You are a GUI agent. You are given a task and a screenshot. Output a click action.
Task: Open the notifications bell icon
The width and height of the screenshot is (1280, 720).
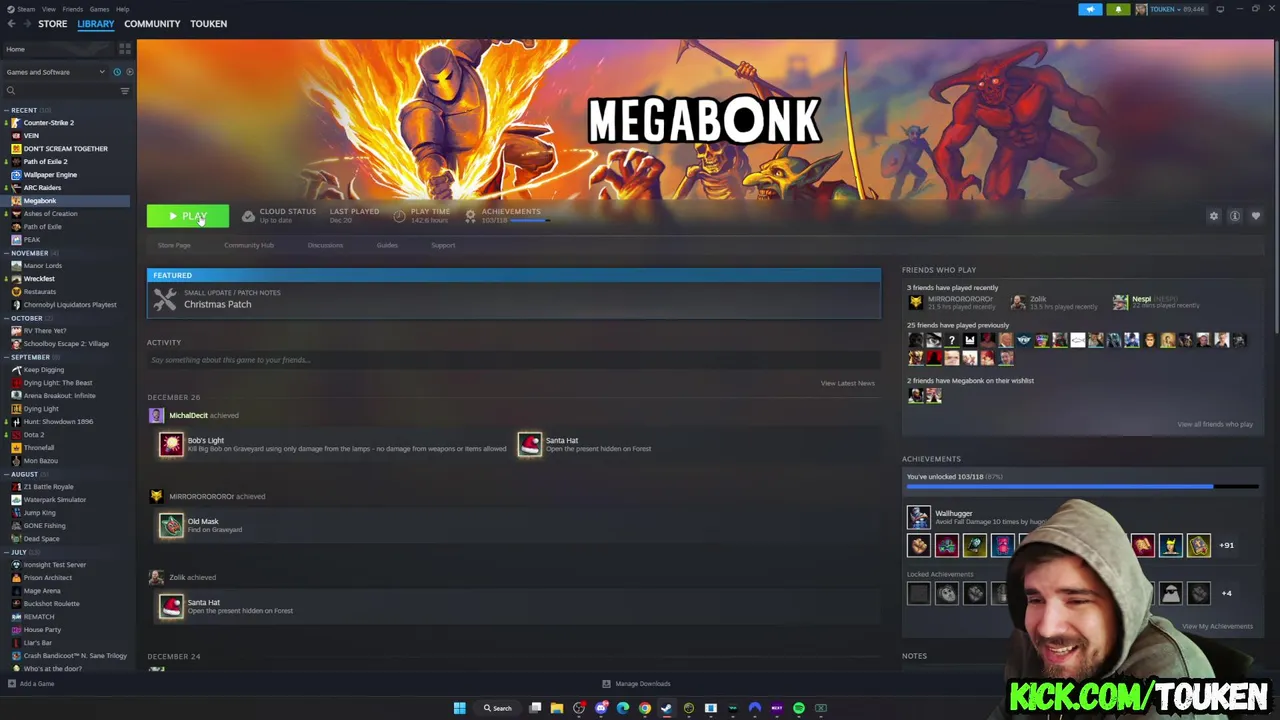click(1118, 10)
